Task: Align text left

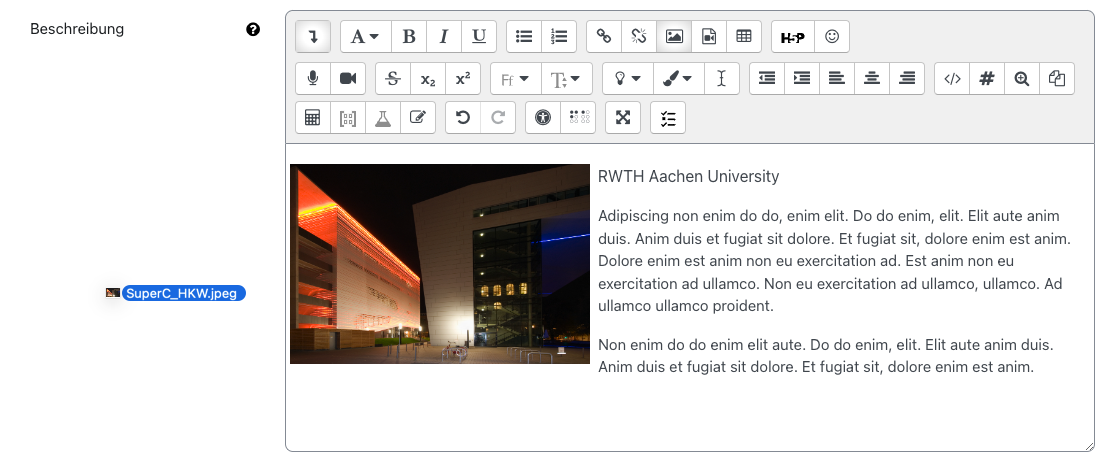Action: [x=837, y=78]
